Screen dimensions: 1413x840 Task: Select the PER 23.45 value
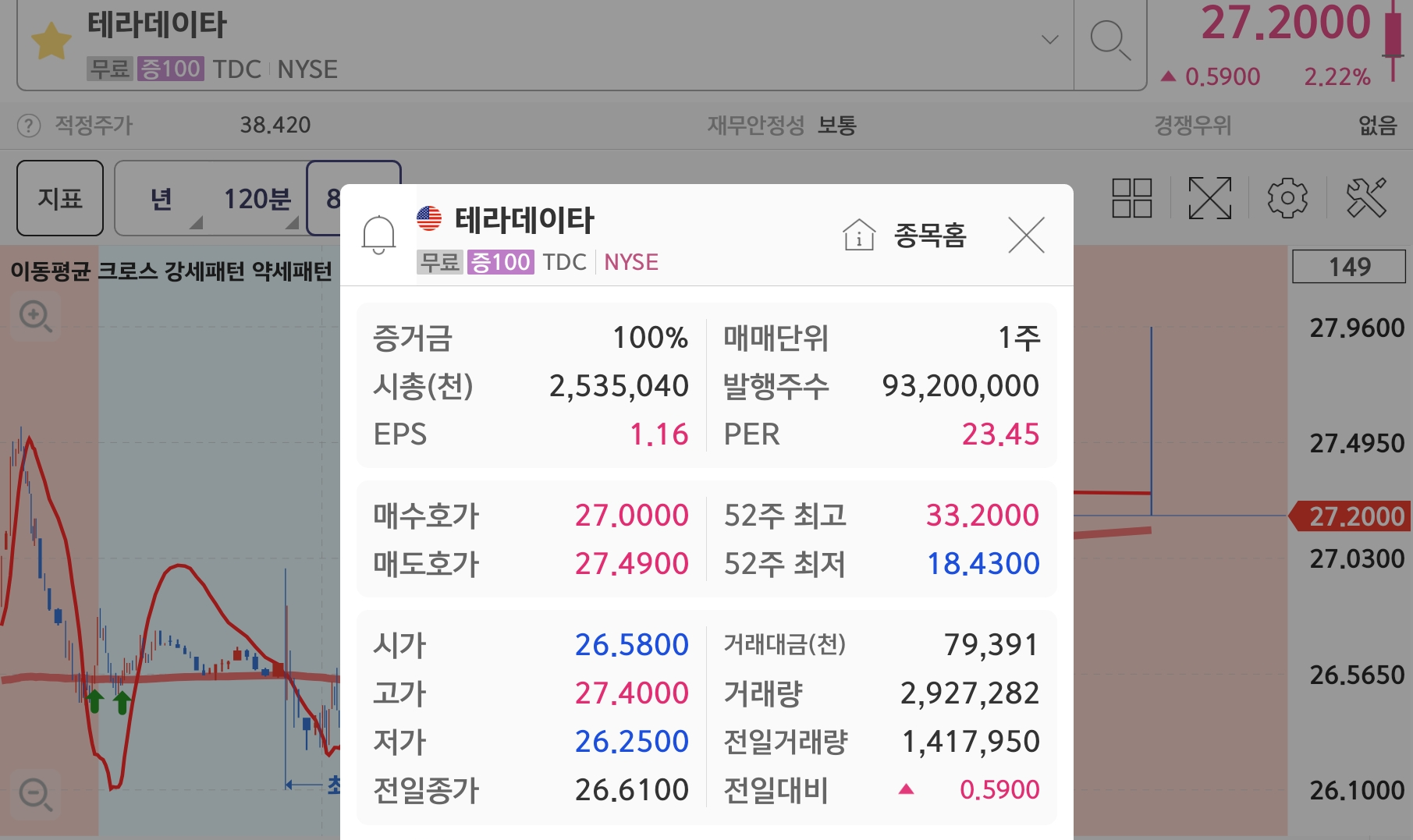1001,434
